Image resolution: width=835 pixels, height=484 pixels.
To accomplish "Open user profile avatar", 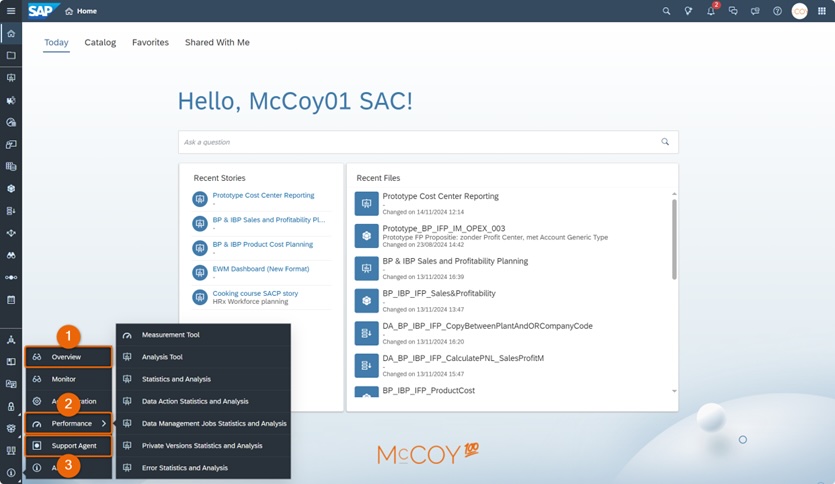I will [799, 11].
